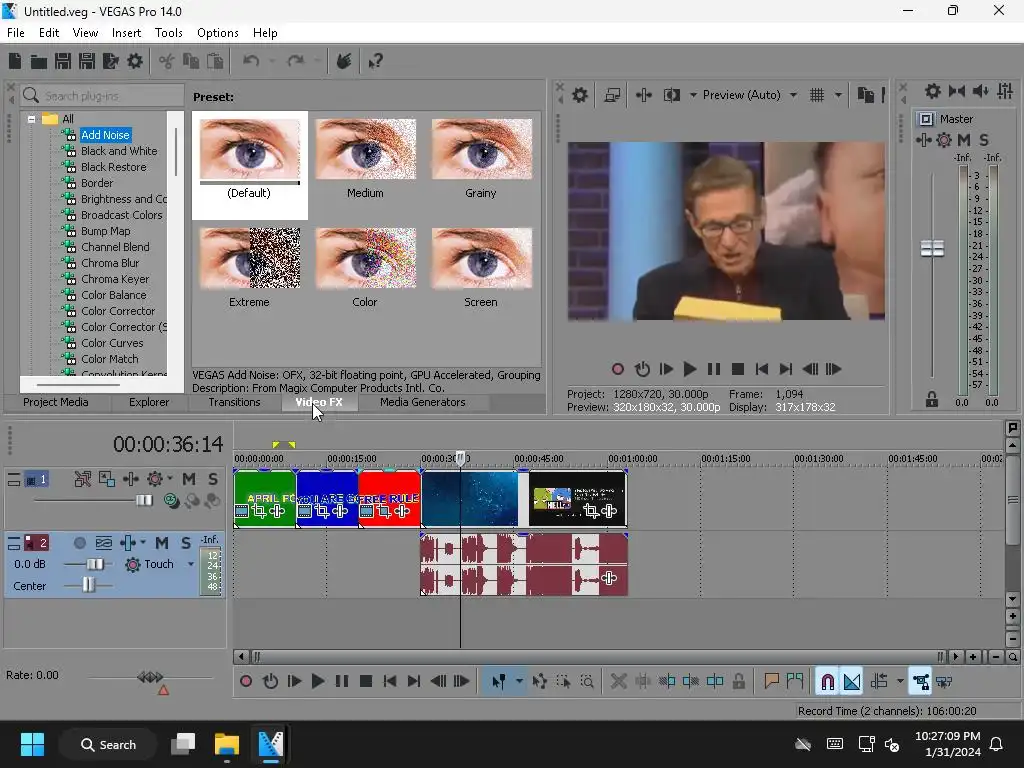Toggle Master bus mute button
This screenshot has width=1024, height=768.
(x=964, y=140)
